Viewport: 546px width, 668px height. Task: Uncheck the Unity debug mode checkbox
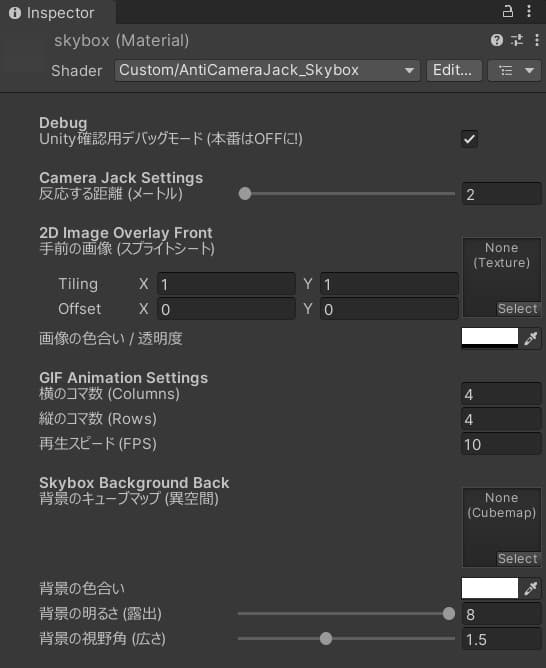[x=469, y=139]
